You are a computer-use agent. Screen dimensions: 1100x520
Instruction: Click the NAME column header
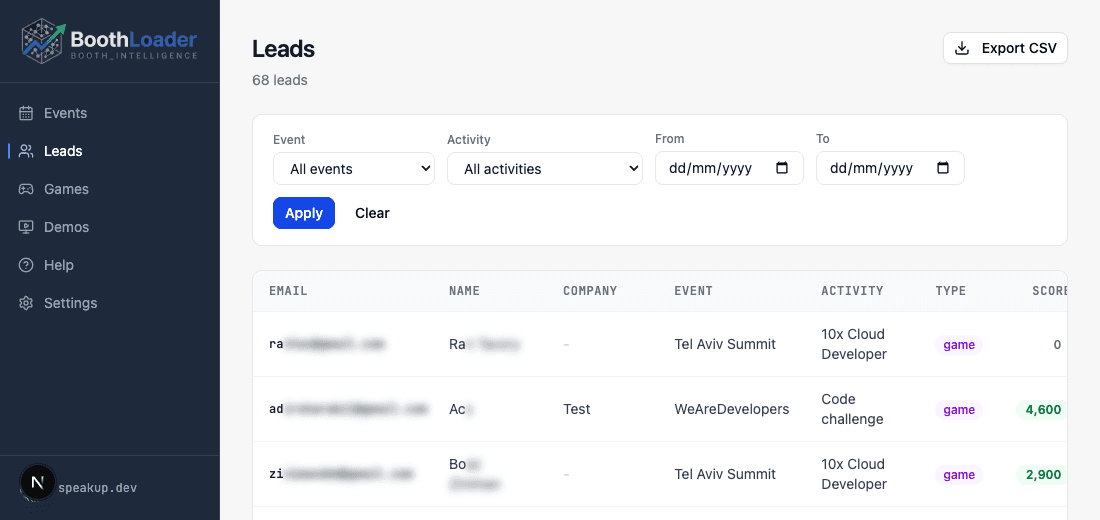click(464, 291)
